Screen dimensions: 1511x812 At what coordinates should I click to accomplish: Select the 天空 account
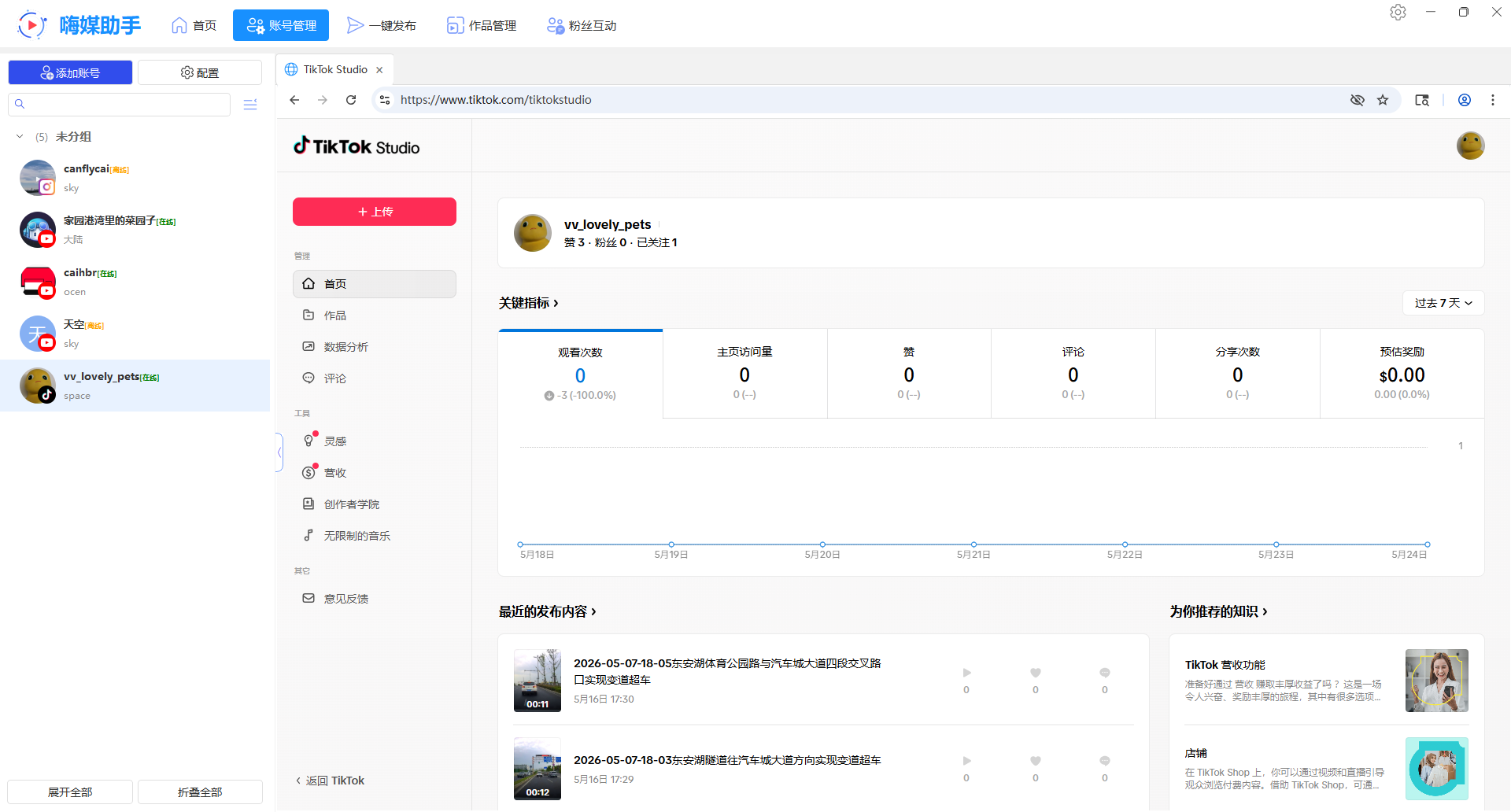click(x=135, y=334)
